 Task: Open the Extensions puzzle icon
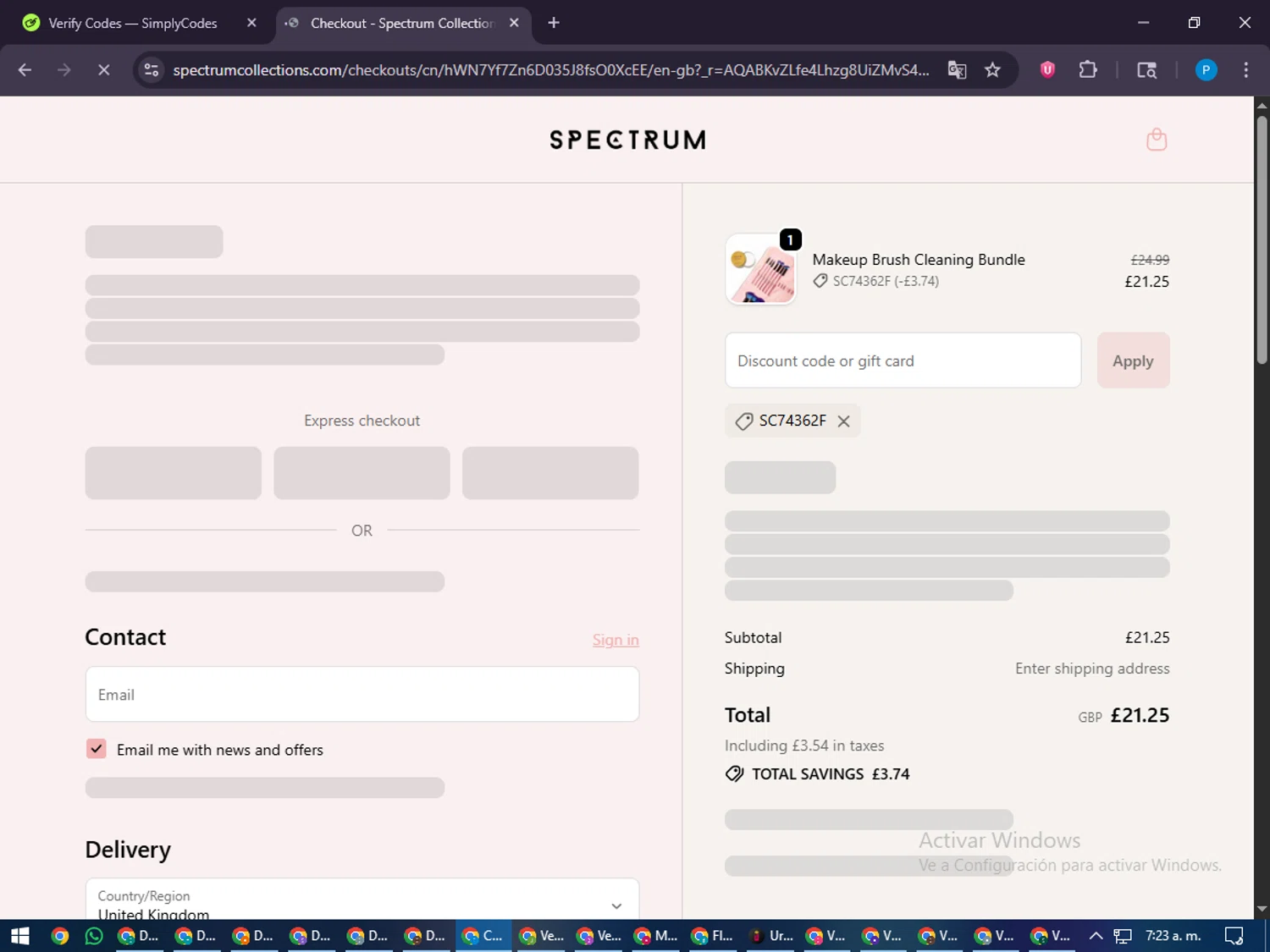(1088, 70)
